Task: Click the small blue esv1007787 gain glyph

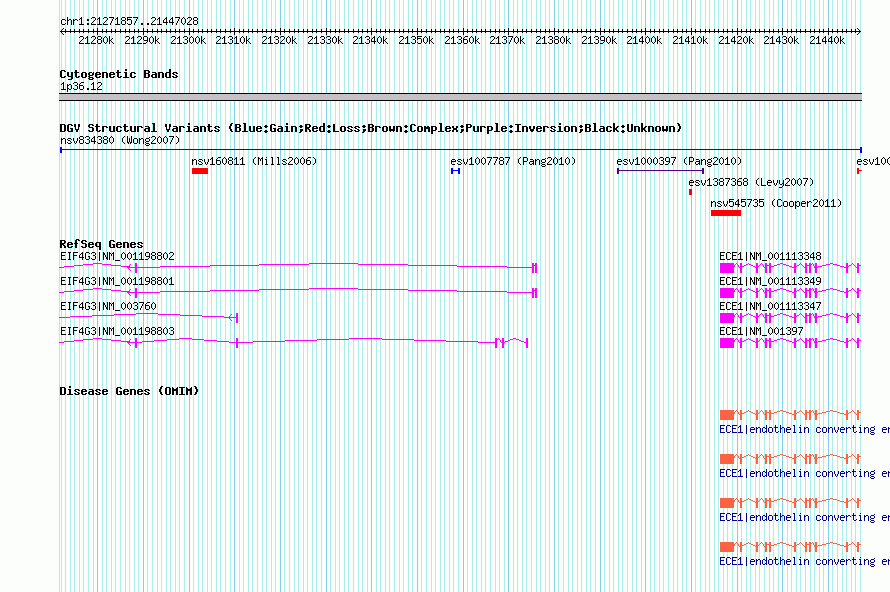Action: coord(455,171)
